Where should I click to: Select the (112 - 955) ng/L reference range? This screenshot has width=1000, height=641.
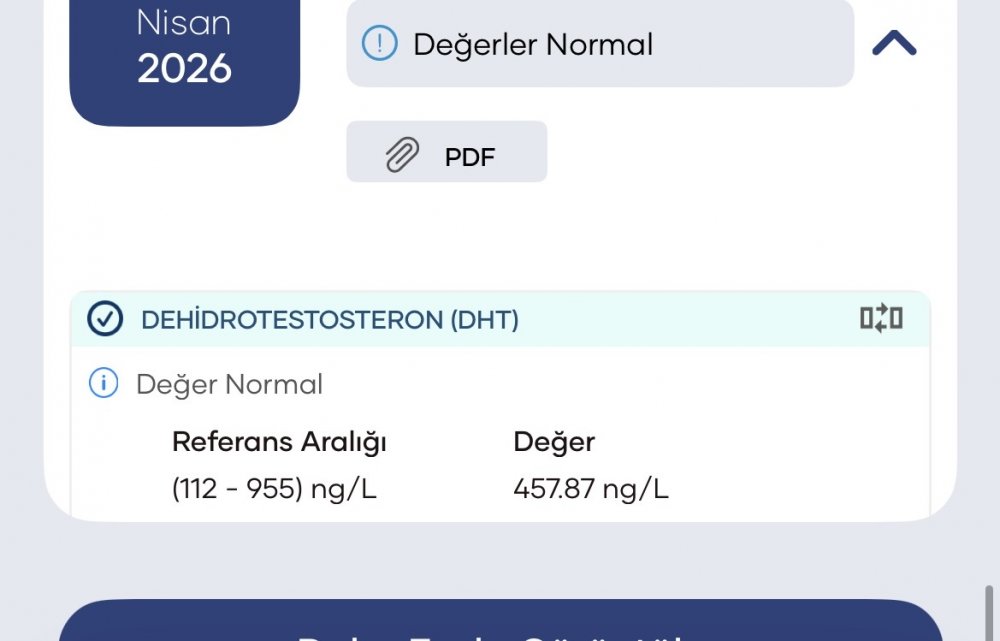(x=274, y=489)
